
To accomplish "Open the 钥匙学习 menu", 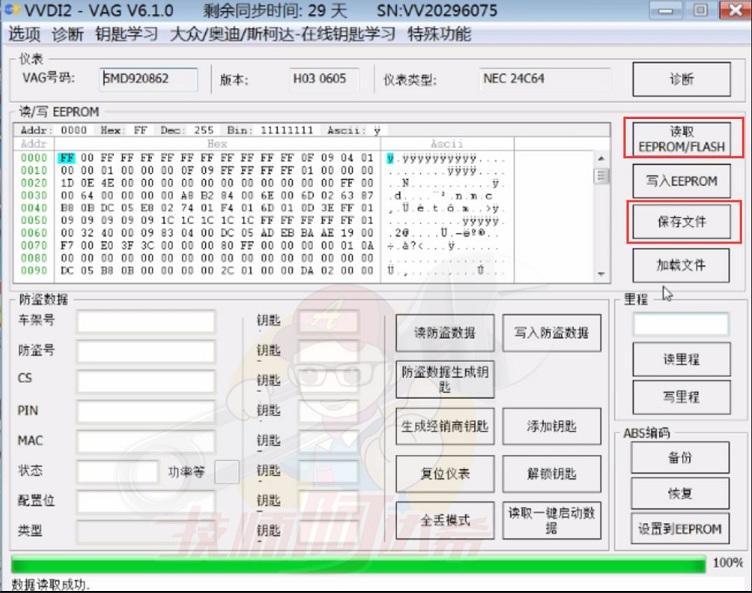I will (126, 34).
